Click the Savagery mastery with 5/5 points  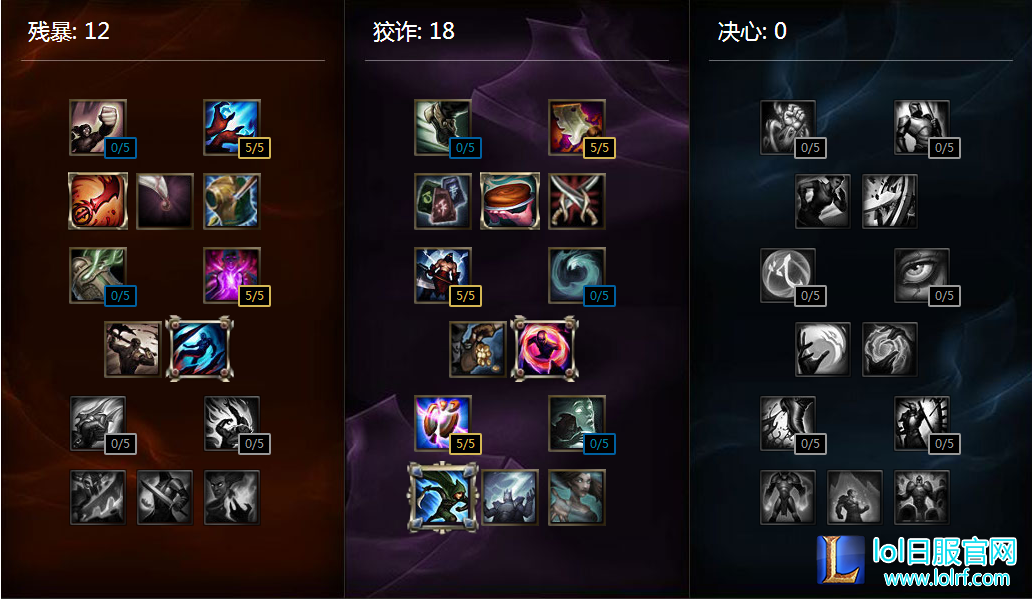tap(577, 127)
